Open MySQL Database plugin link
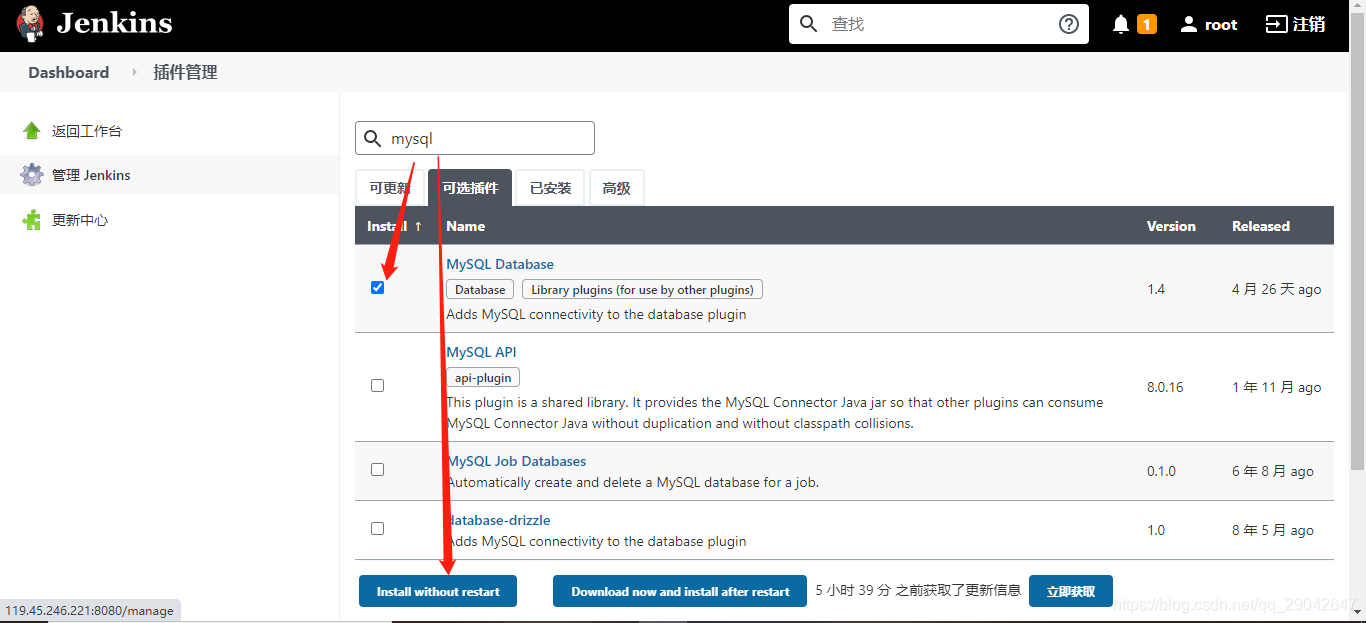Screen dimensions: 1366x623 (500, 264)
